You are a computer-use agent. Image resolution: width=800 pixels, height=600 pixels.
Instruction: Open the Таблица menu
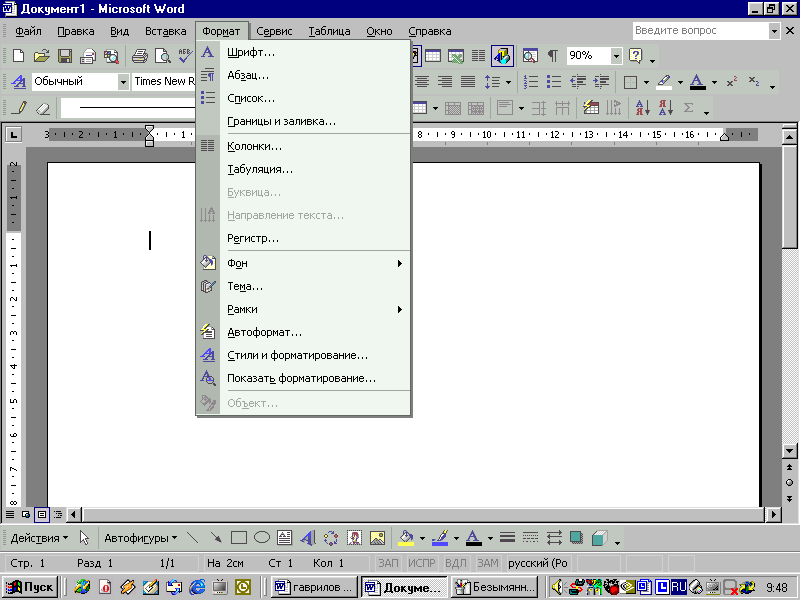pyautogui.click(x=329, y=31)
